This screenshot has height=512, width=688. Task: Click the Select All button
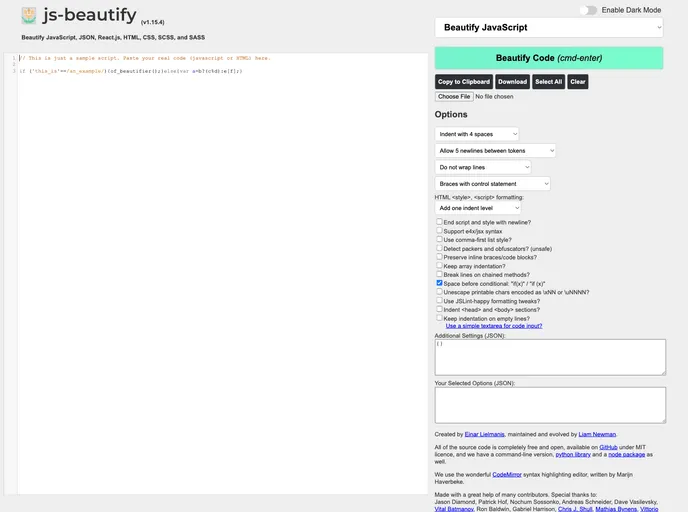coord(548,82)
